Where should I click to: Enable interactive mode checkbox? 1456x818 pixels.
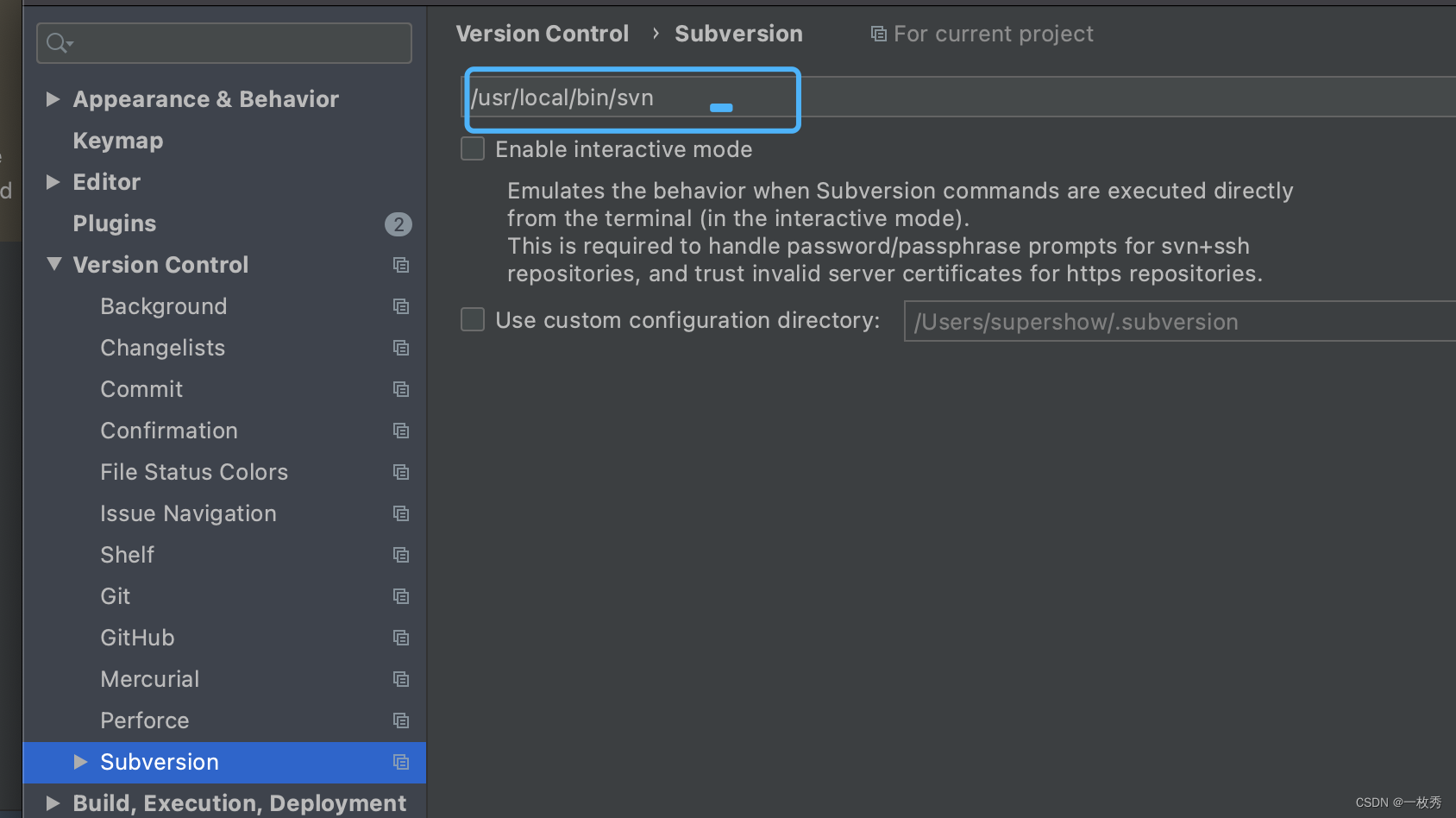473,148
